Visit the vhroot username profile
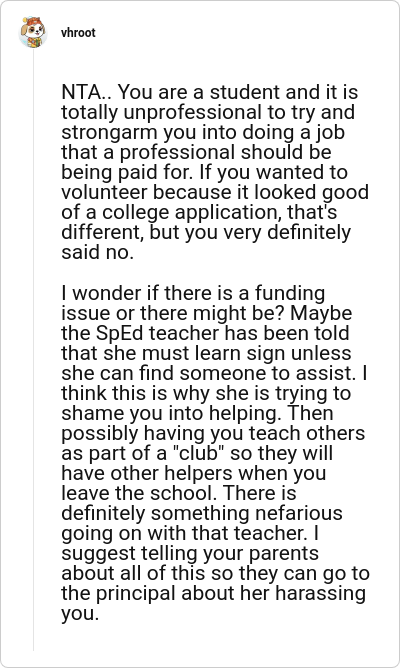This screenshot has height=668, width=400. pyautogui.click(x=78, y=33)
